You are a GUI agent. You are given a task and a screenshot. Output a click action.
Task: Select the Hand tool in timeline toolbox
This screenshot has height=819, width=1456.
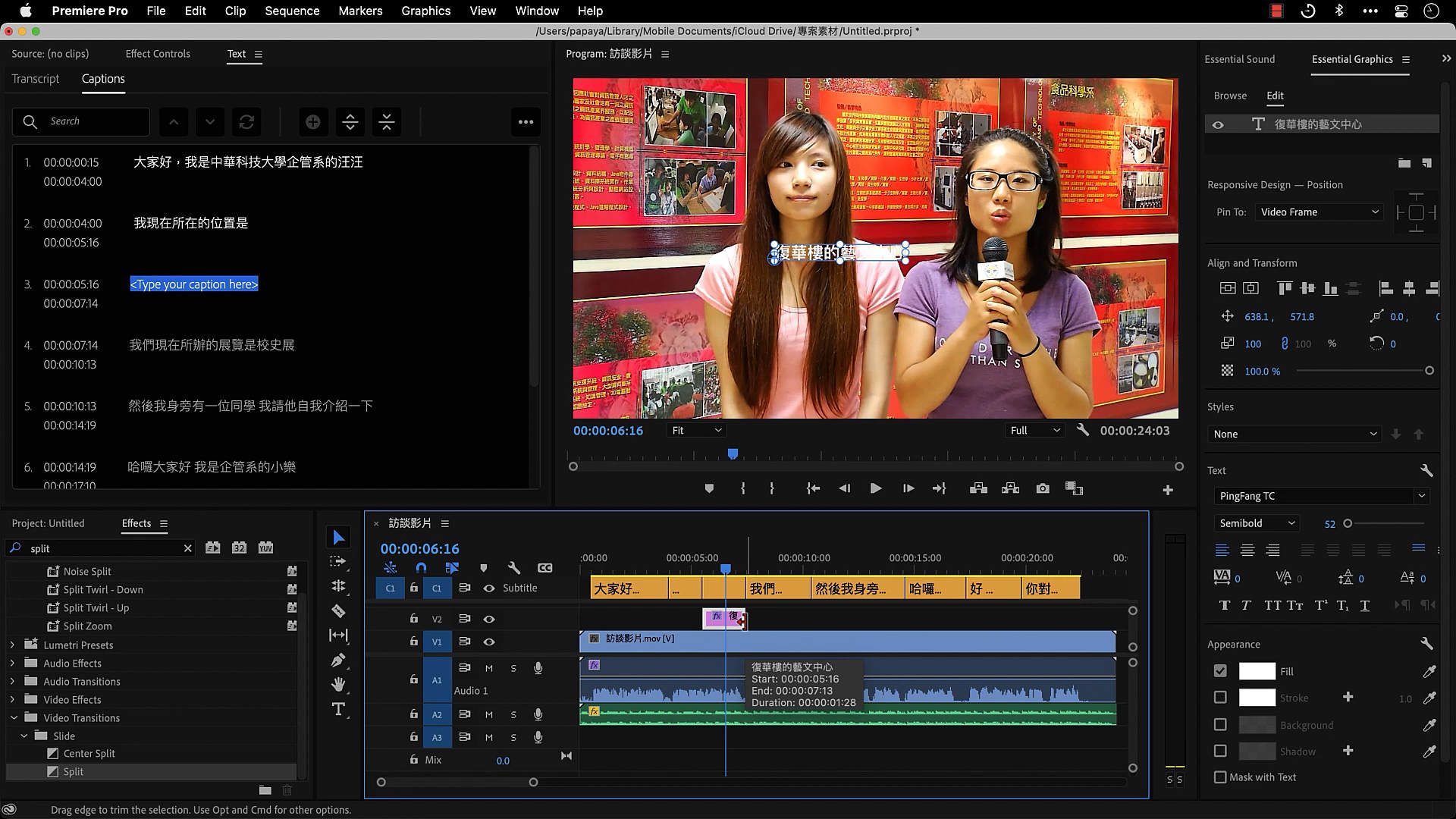pos(338,685)
